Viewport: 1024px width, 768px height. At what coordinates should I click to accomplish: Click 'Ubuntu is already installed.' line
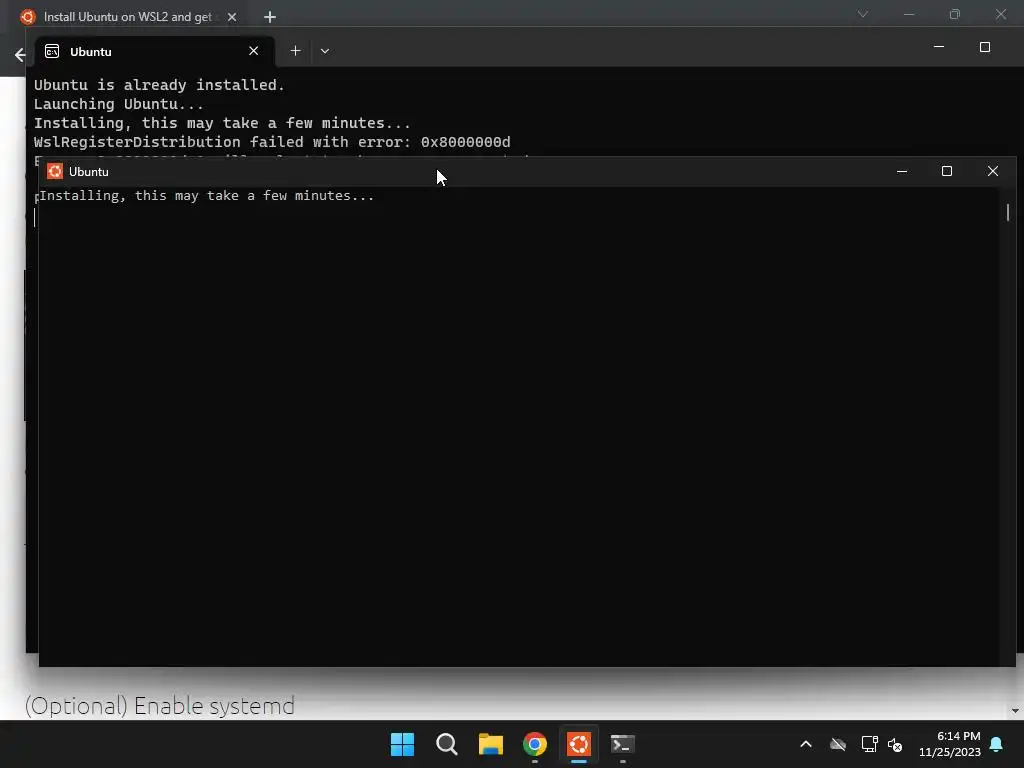[159, 85]
